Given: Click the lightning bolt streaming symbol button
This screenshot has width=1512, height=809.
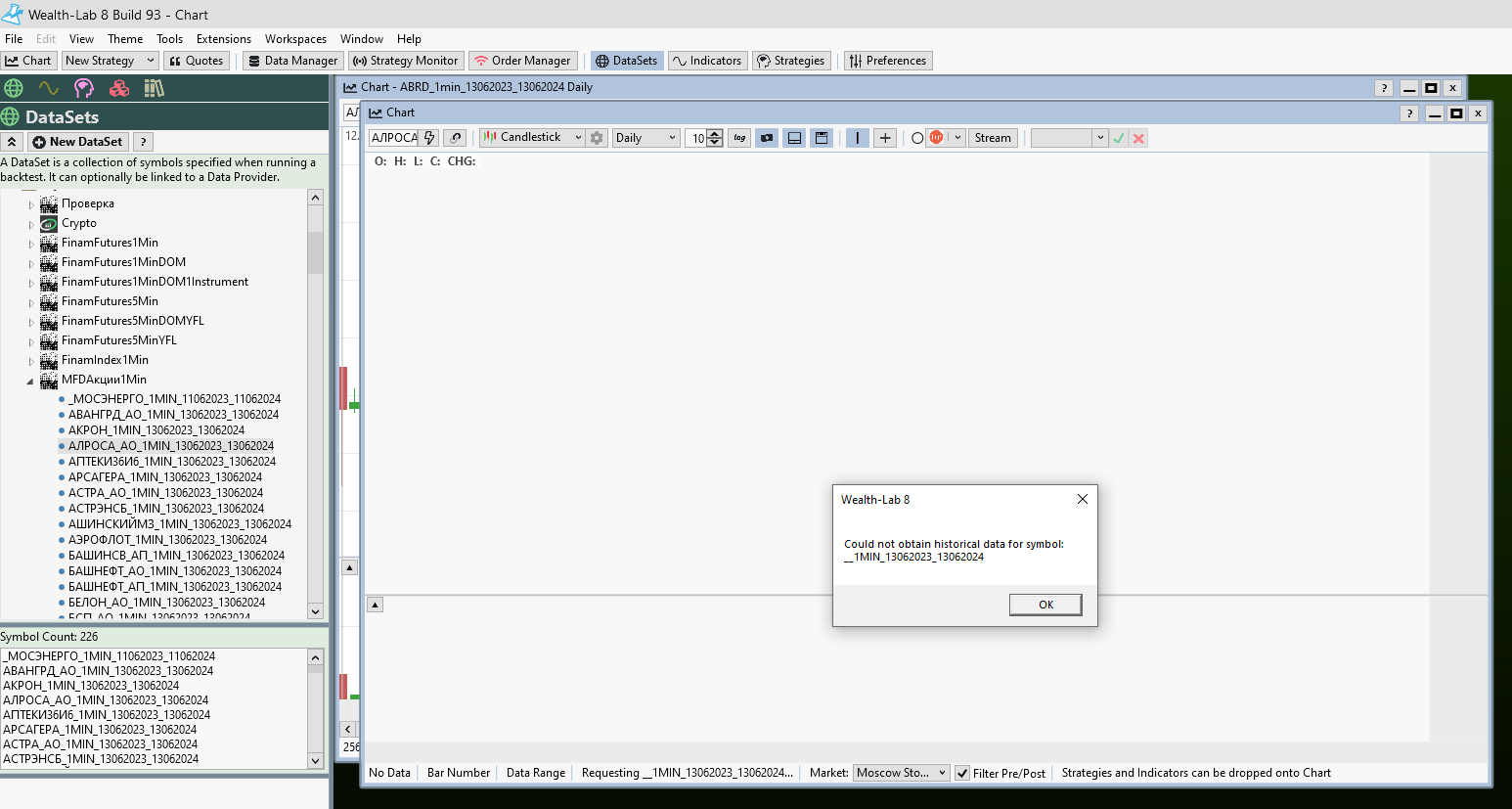Looking at the screenshot, I should point(429,138).
